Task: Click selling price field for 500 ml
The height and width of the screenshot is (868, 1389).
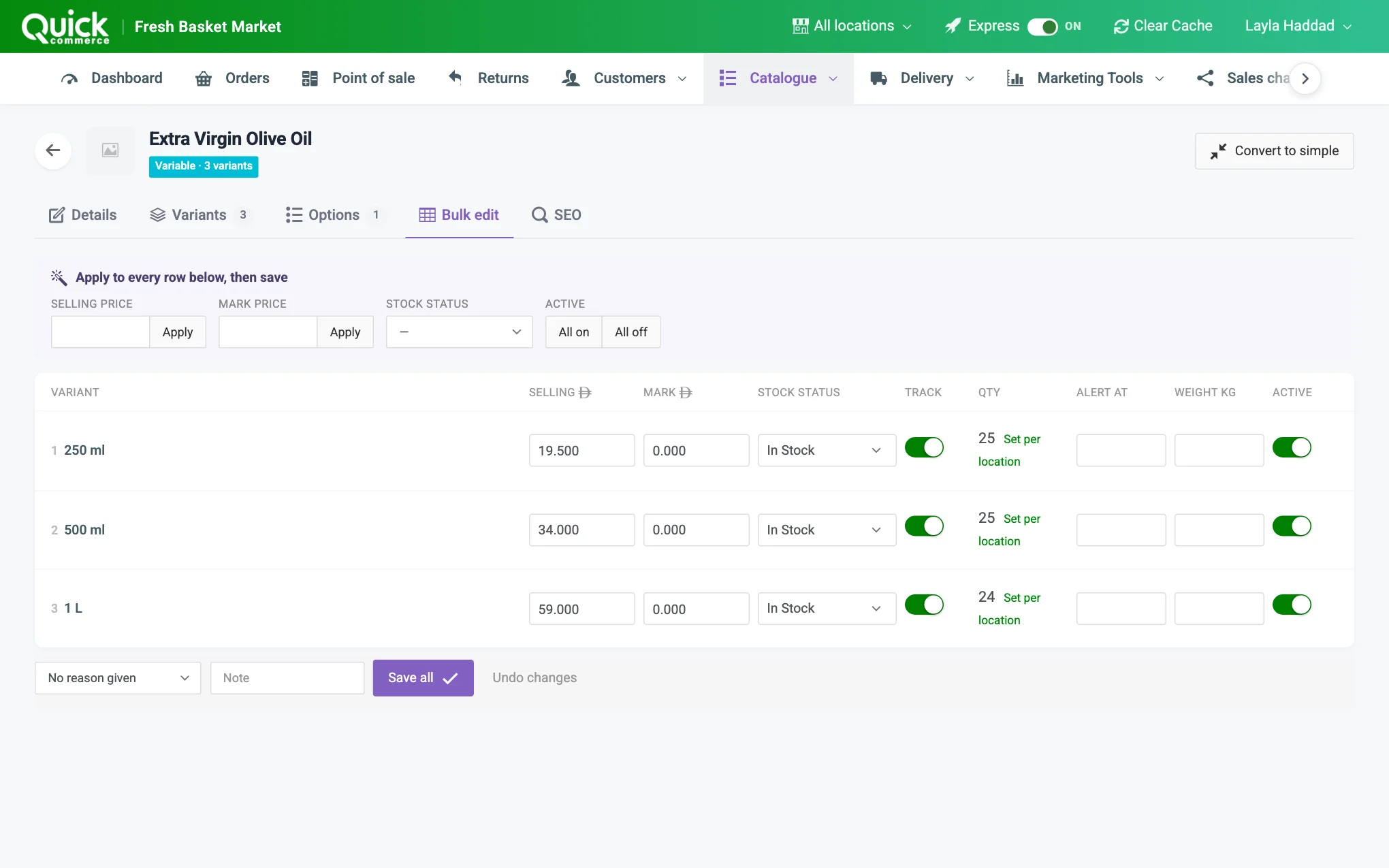Action: (x=582, y=530)
